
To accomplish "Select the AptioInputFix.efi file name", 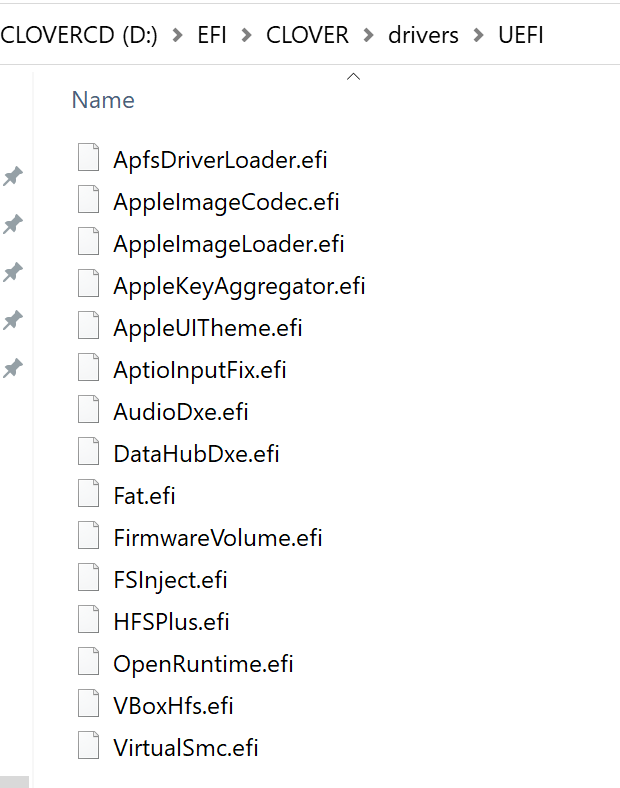I will (x=200, y=370).
